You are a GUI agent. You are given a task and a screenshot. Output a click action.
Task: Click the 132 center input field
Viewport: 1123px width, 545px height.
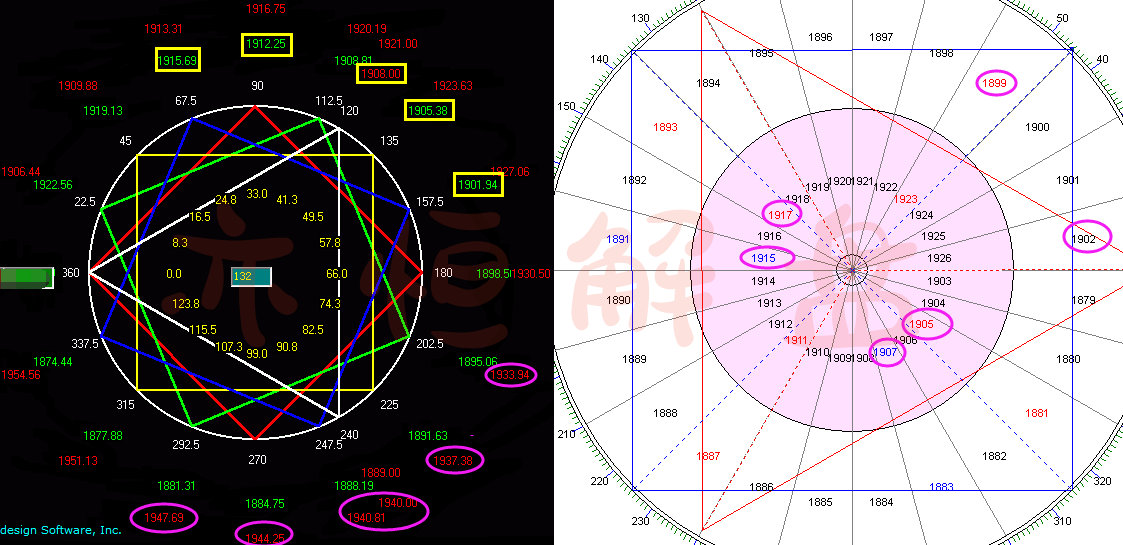pyautogui.click(x=251, y=276)
